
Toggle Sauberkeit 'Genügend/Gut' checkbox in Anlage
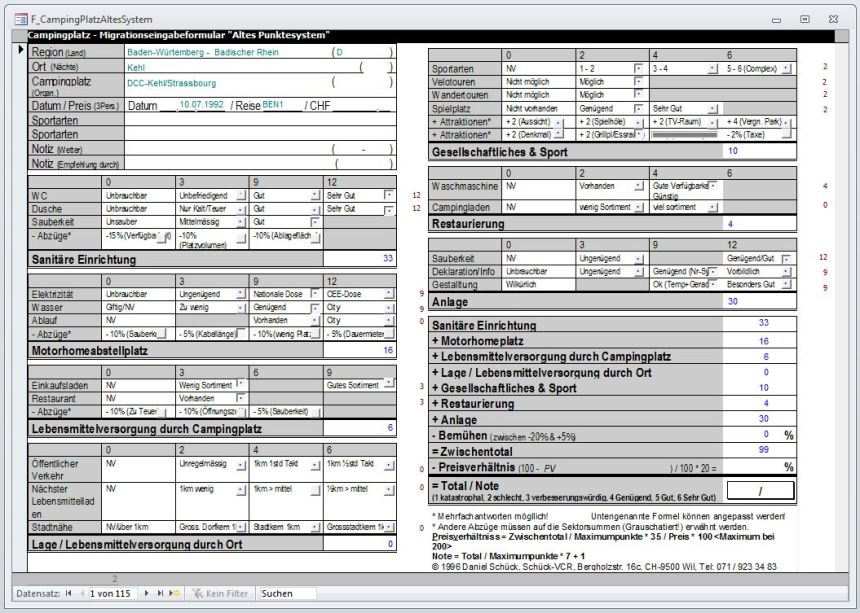787,258
